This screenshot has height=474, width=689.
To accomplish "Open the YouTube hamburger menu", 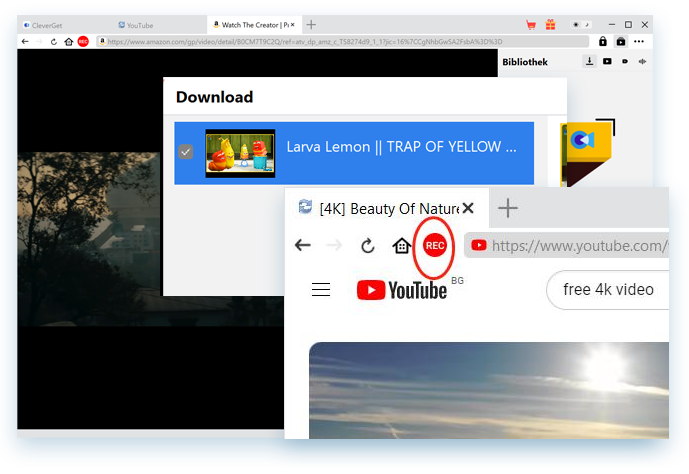I will (x=321, y=290).
